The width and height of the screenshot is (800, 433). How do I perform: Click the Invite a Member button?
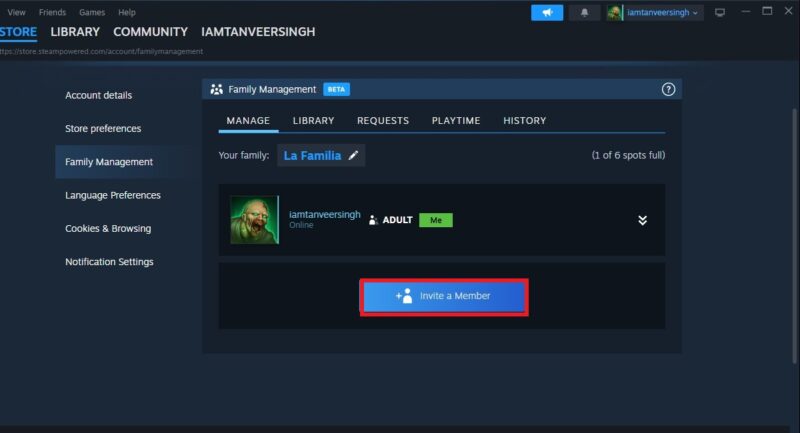point(444,296)
